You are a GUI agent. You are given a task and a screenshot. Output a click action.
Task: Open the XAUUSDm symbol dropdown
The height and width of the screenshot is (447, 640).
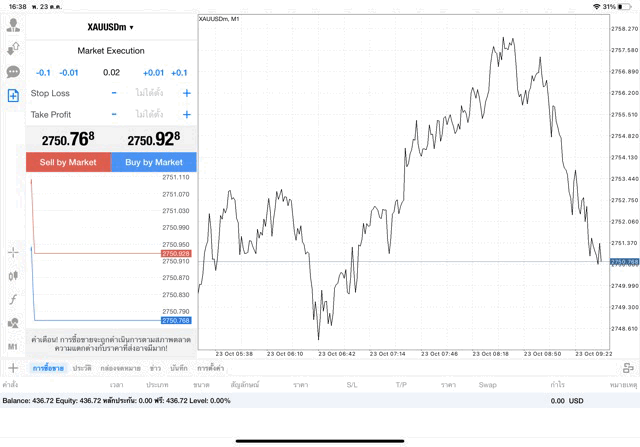pyautogui.click(x=110, y=27)
